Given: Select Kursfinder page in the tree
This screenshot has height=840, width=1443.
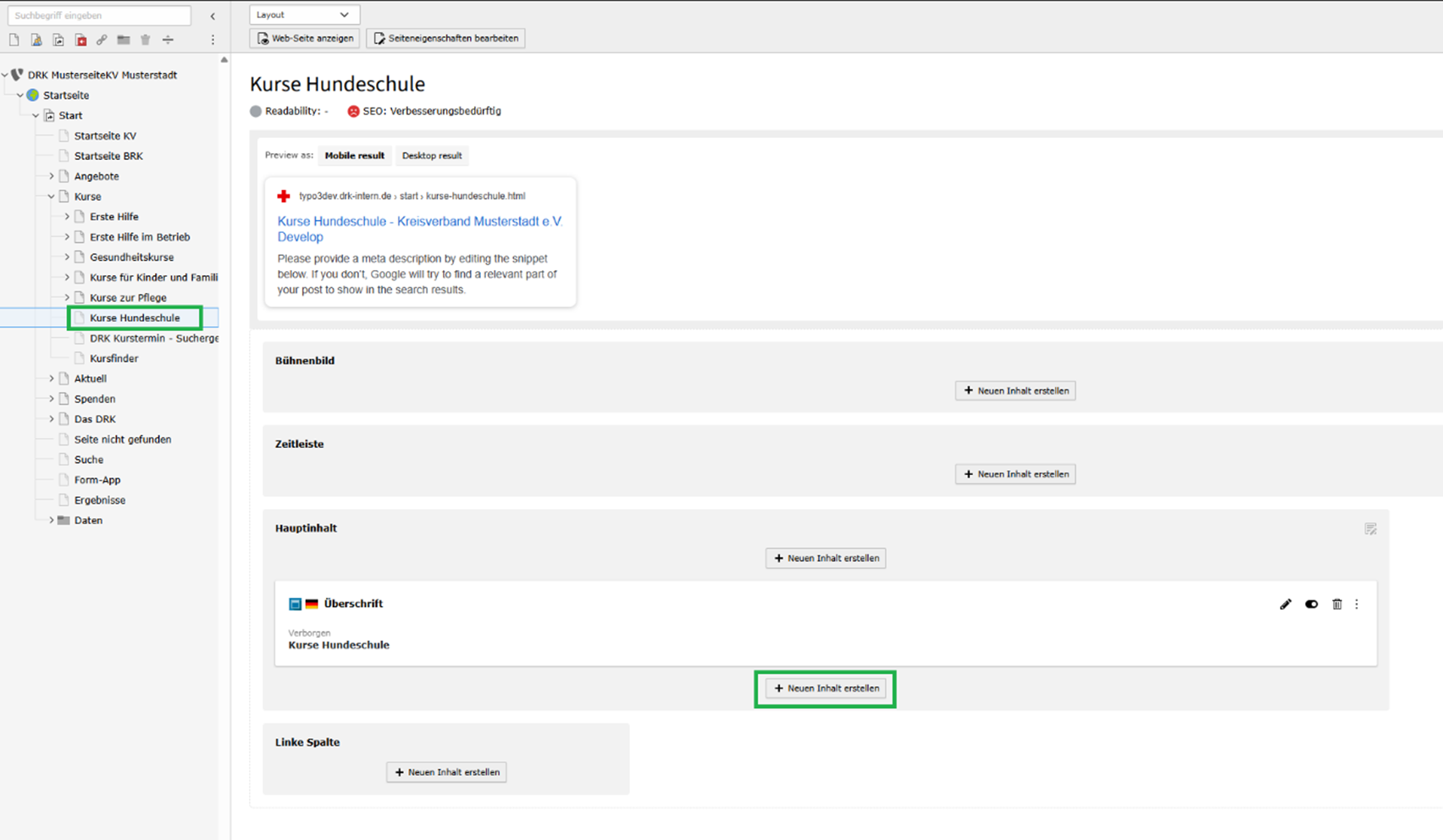Looking at the screenshot, I should pyautogui.click(x=113, y=358).
